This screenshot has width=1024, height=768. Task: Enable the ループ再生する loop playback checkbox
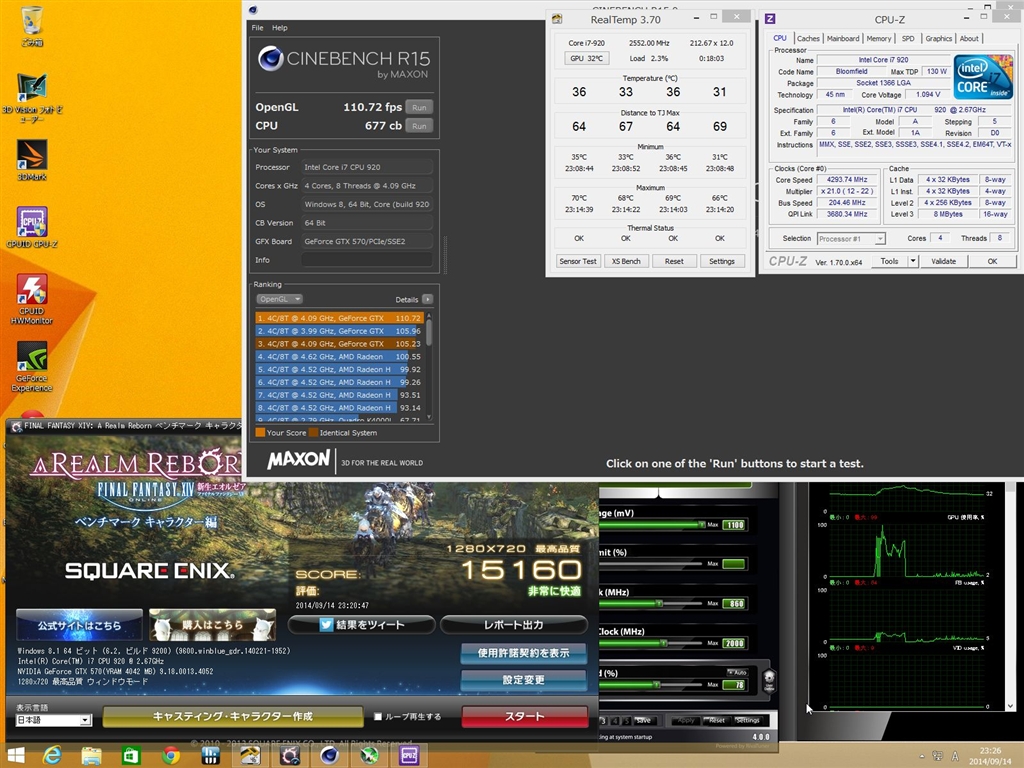377,716
